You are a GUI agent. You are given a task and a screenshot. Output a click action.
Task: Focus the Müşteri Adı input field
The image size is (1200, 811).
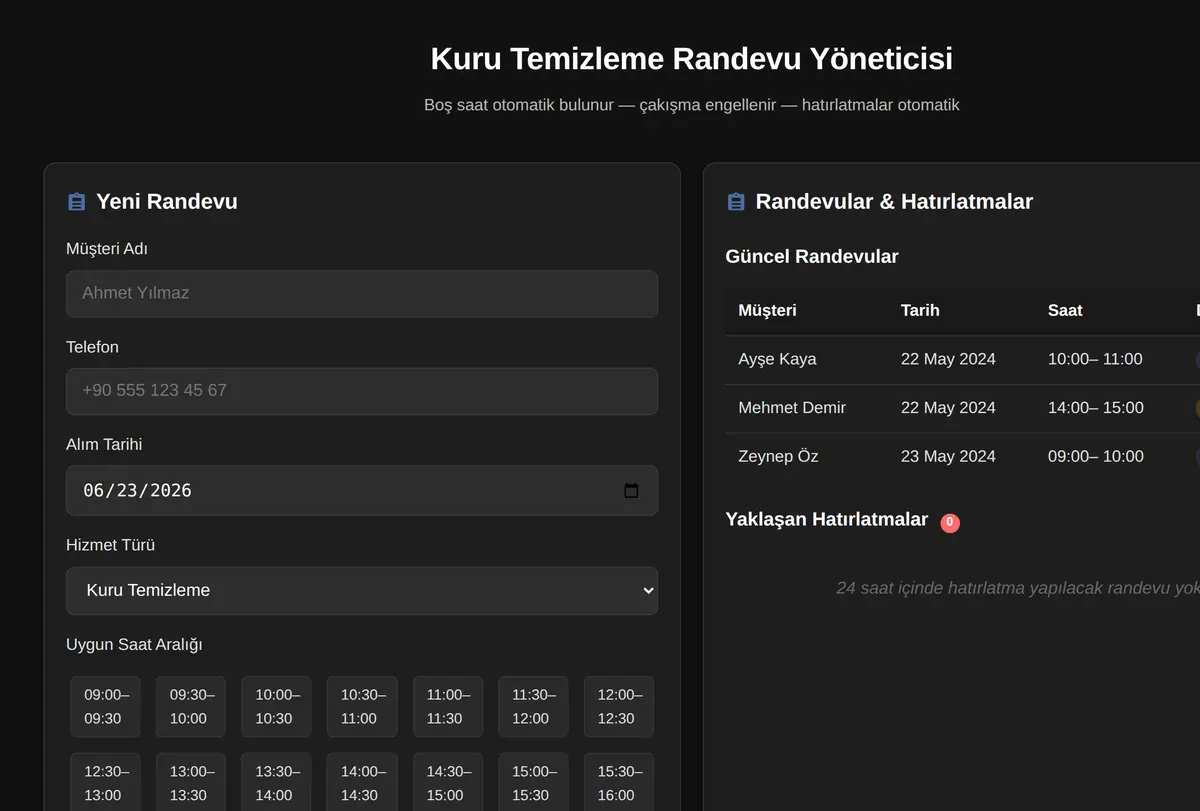coord(362,294)
